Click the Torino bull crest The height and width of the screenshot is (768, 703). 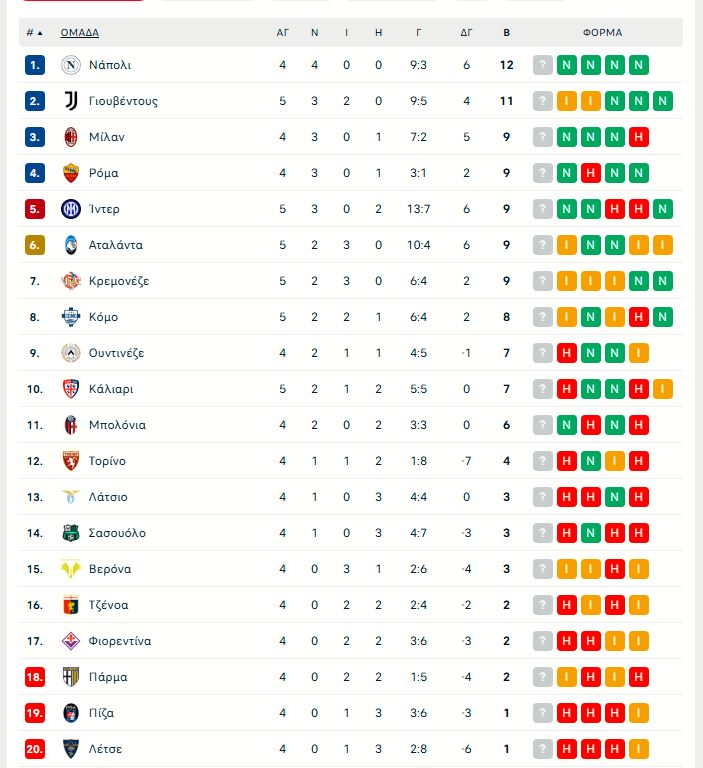[71, 461]
